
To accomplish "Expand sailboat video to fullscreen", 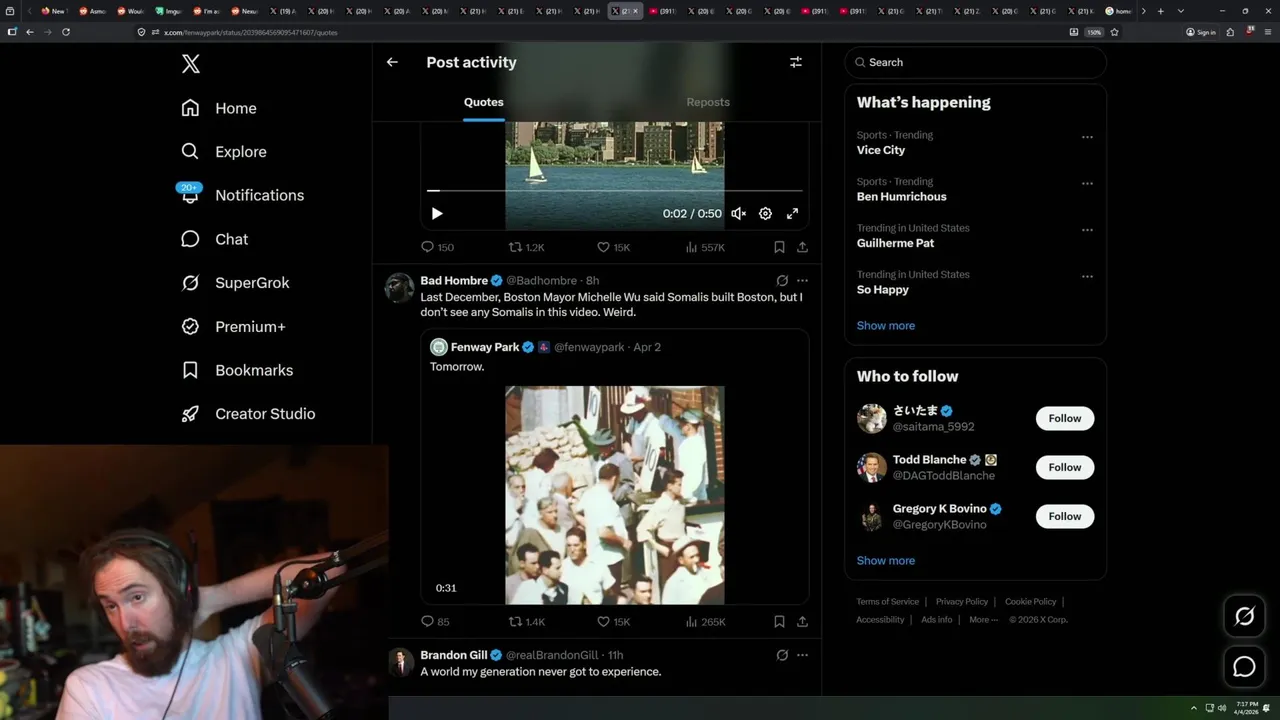I will [x=792, y=213].
